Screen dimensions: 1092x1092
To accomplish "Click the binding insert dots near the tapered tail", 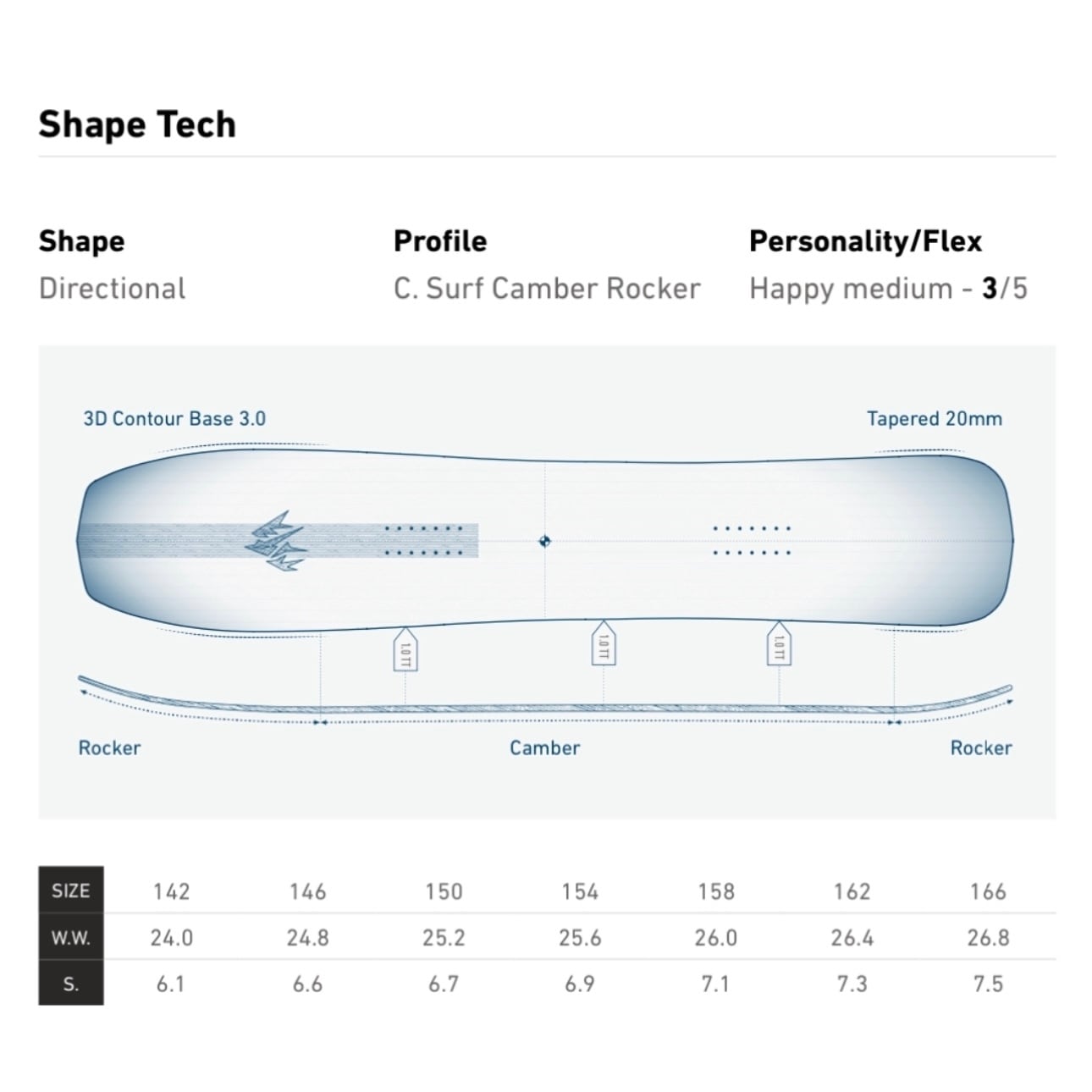I will (x=752, y=540).
